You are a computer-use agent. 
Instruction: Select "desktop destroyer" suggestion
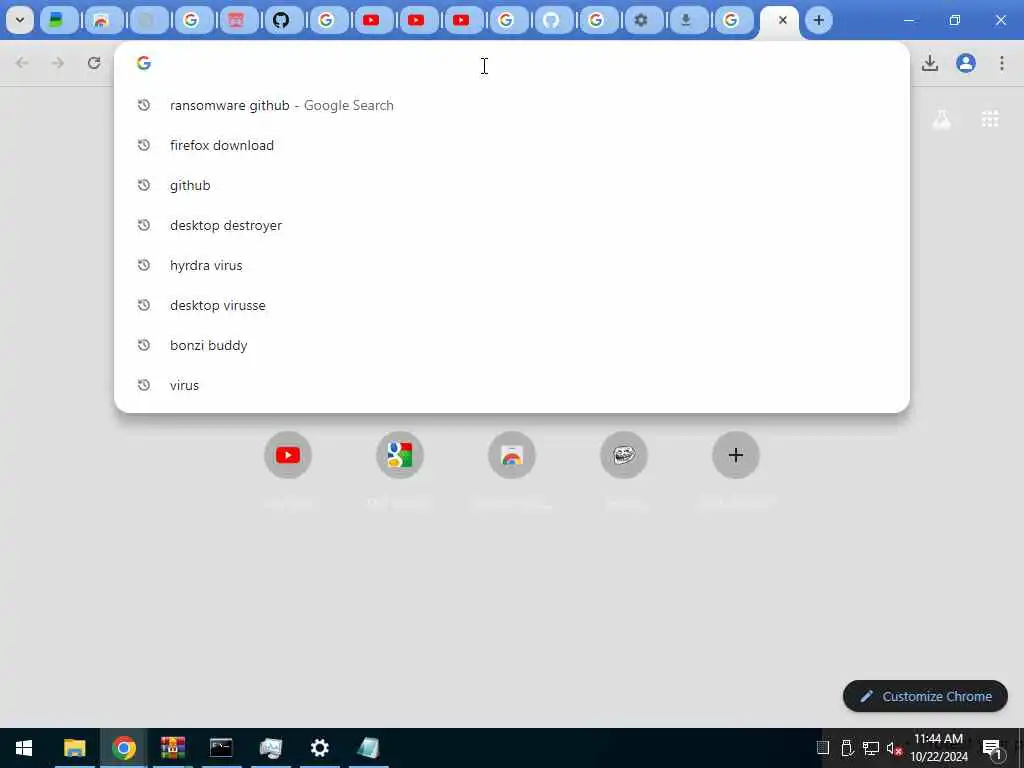pos(511,225)
